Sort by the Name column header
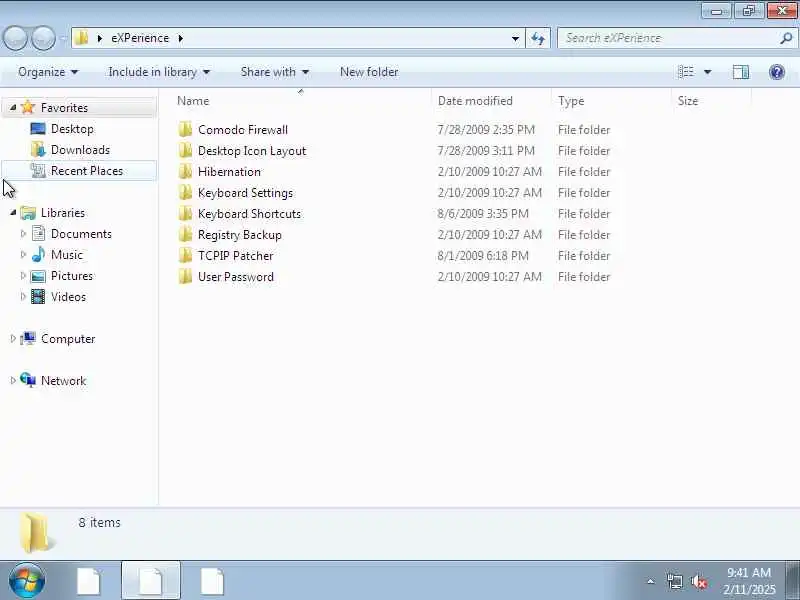This screenshot has width=800, height=600. point(193,101)
